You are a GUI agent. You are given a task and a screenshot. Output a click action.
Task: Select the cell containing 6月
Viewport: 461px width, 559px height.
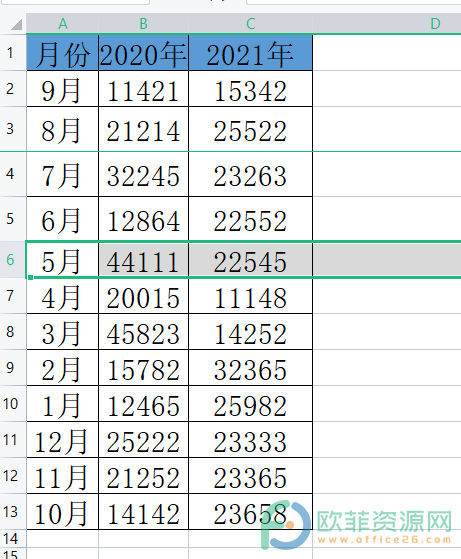[x=62, y=219]
